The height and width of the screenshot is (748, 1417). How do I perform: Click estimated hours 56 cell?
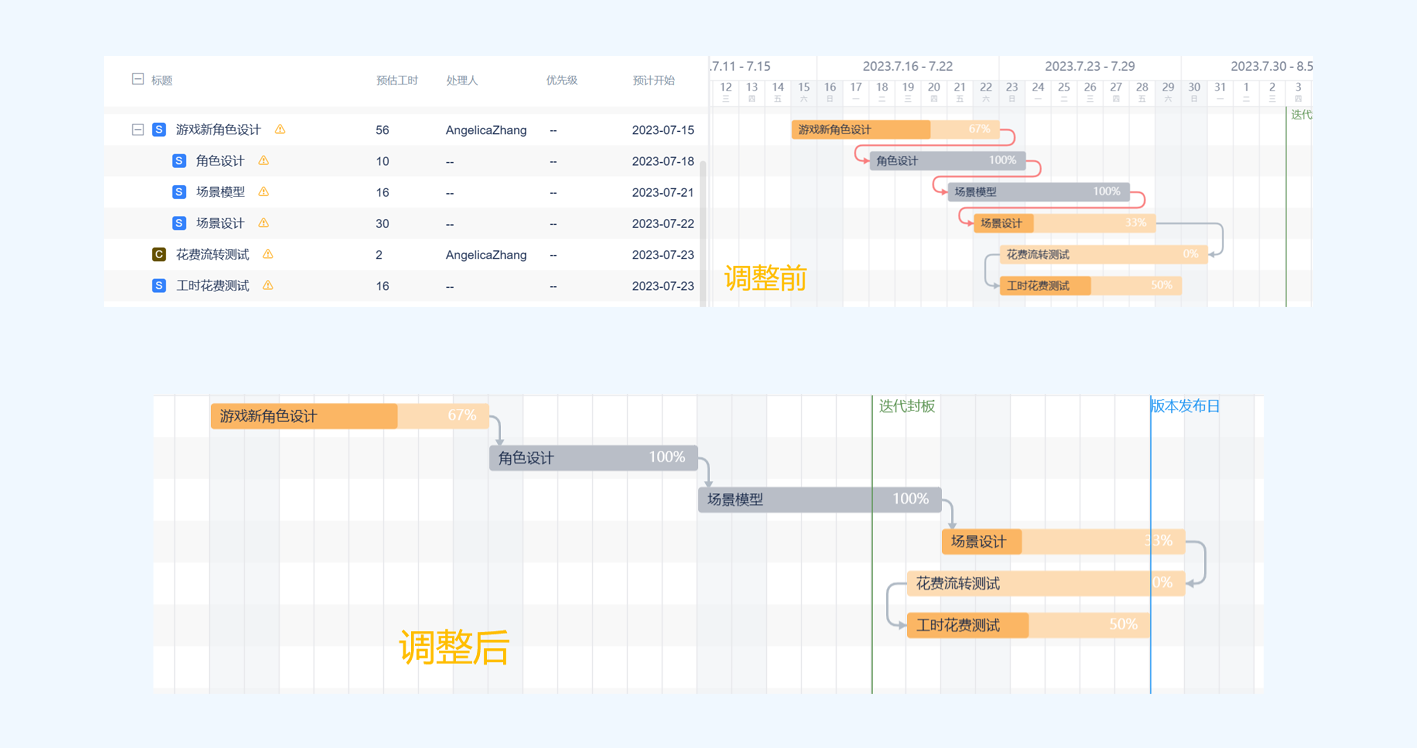click(382, 130)
